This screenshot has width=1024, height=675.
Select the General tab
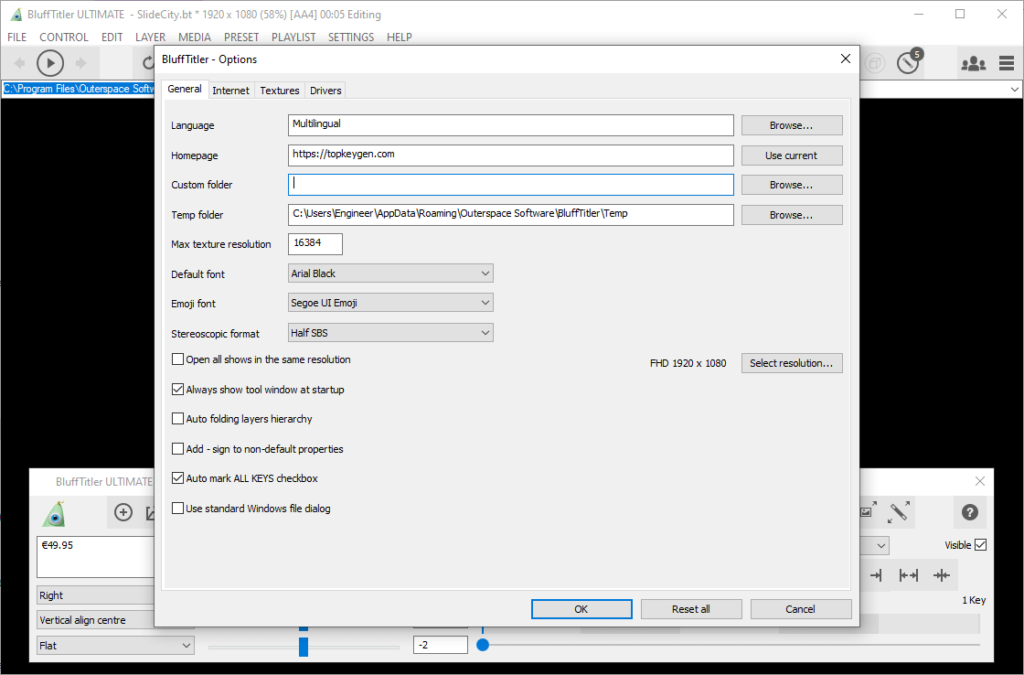[184, 89]
